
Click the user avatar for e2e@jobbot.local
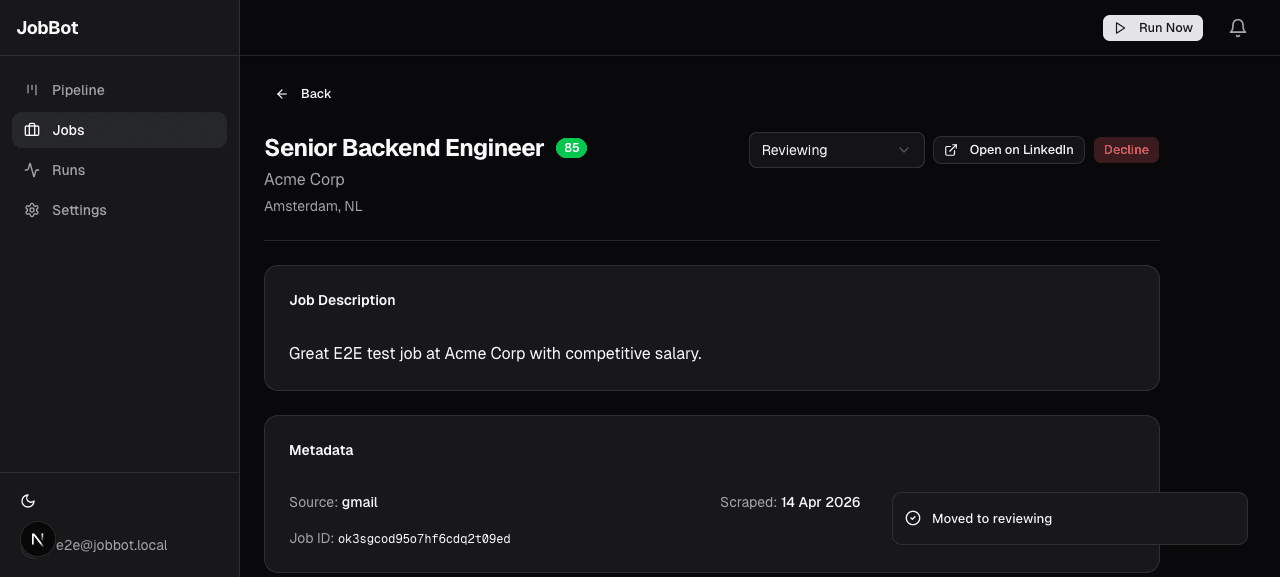(38, 539)
